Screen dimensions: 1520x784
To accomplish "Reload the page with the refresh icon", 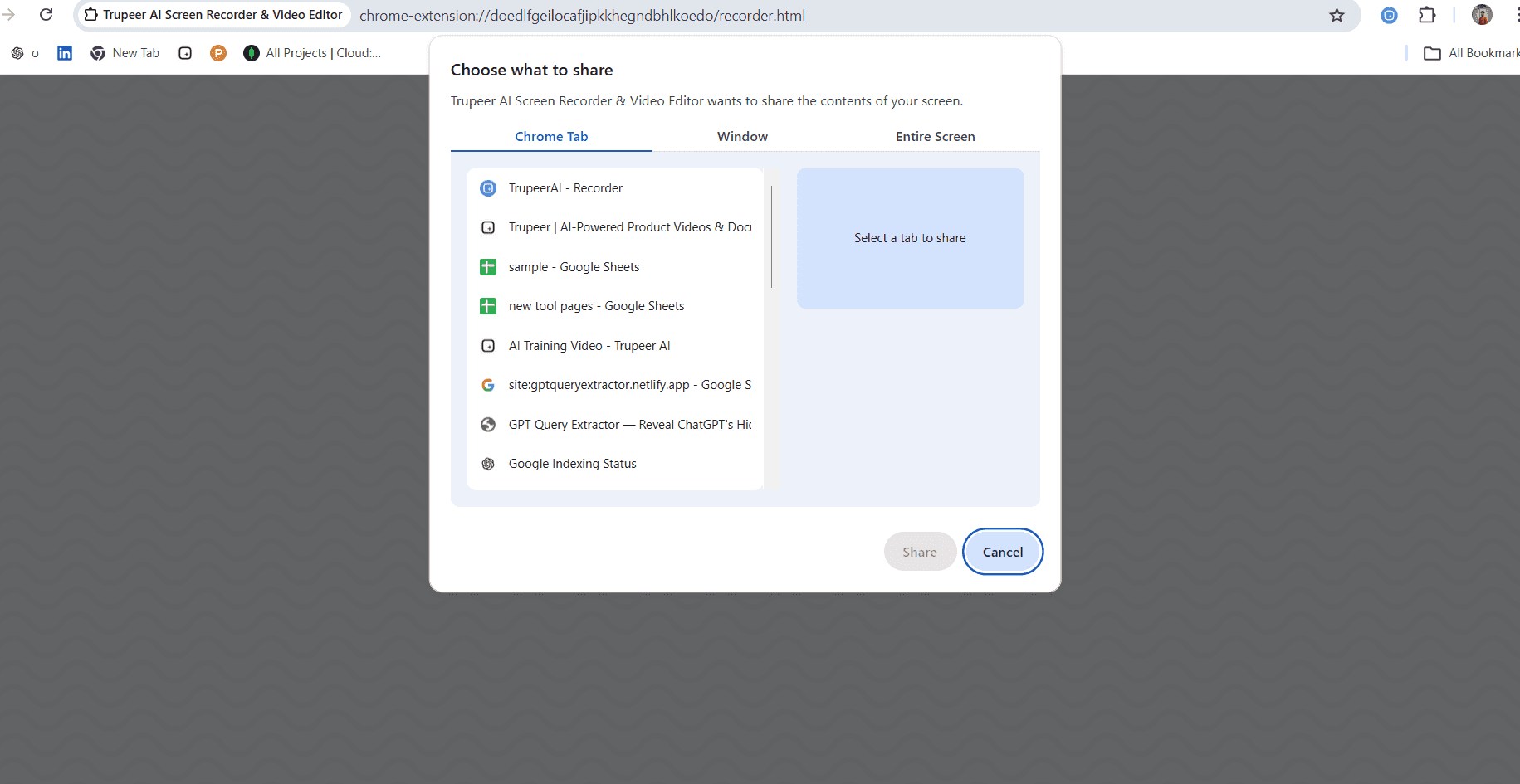I will pos(46,15).
